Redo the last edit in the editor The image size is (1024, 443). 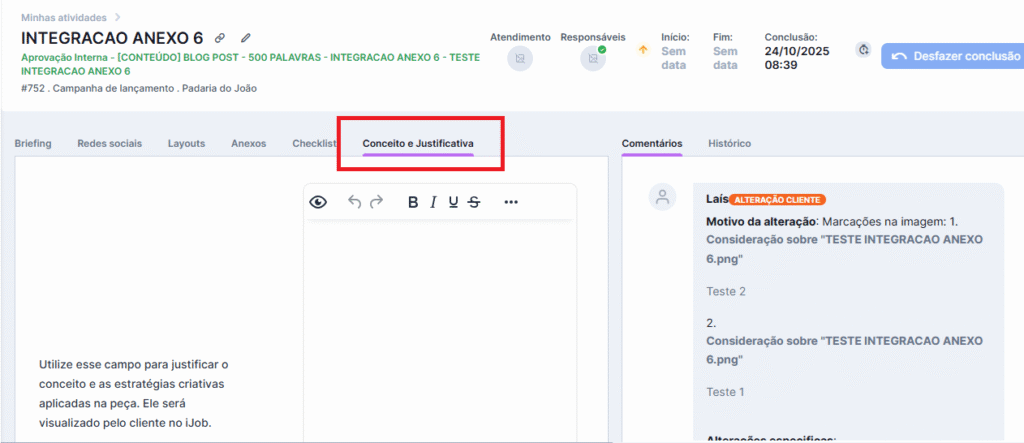pyautogui.click(x=376, y=202)
